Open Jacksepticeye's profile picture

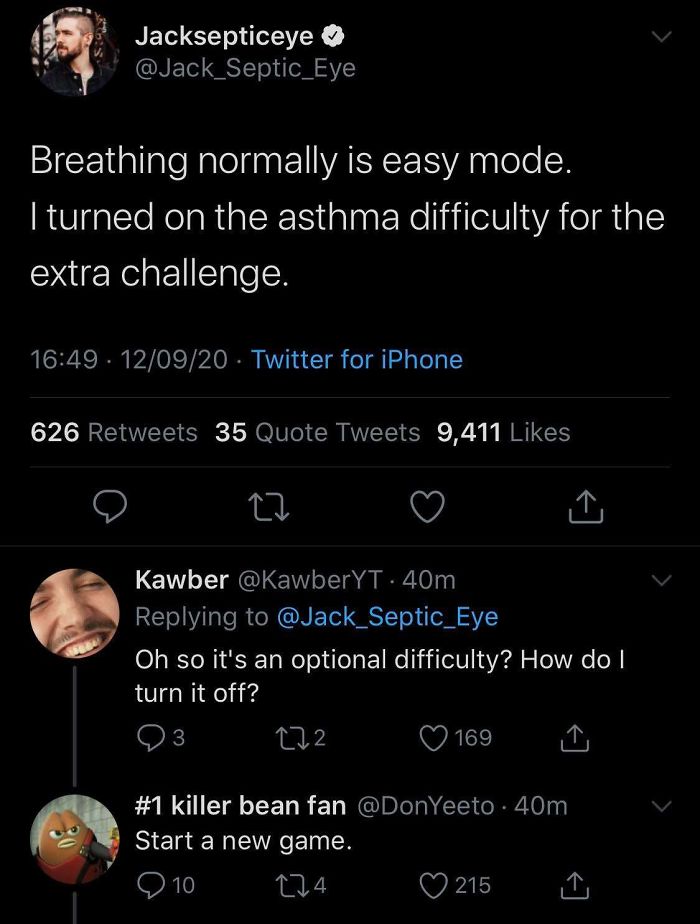73,52
